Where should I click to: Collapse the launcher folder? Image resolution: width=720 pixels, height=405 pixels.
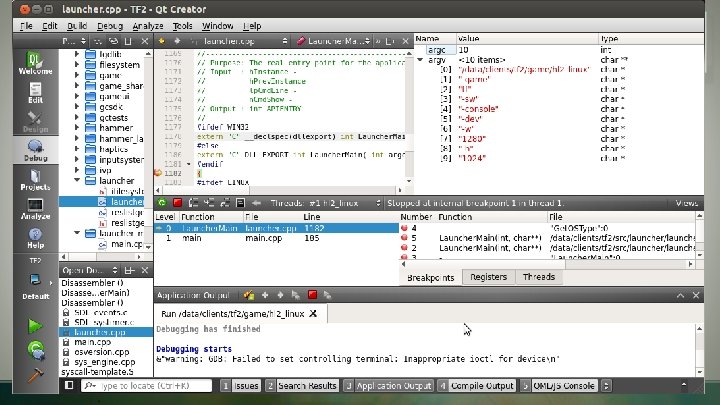click(x=77, y=180)
